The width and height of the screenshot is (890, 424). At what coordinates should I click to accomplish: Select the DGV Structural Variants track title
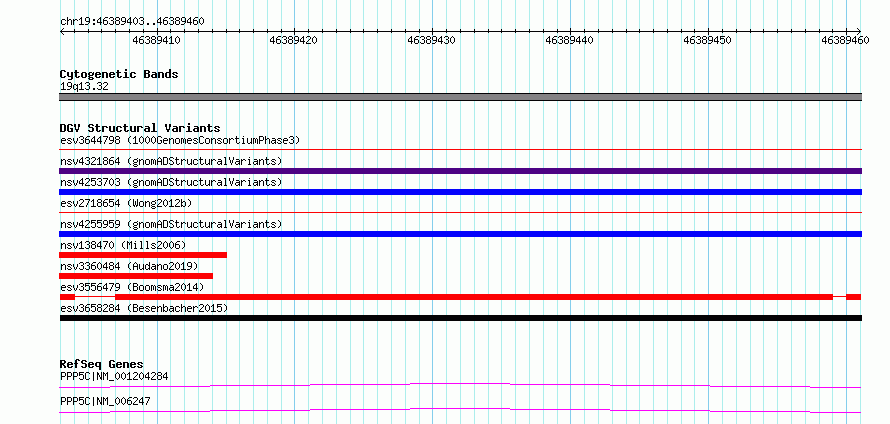tap(140, 128)
